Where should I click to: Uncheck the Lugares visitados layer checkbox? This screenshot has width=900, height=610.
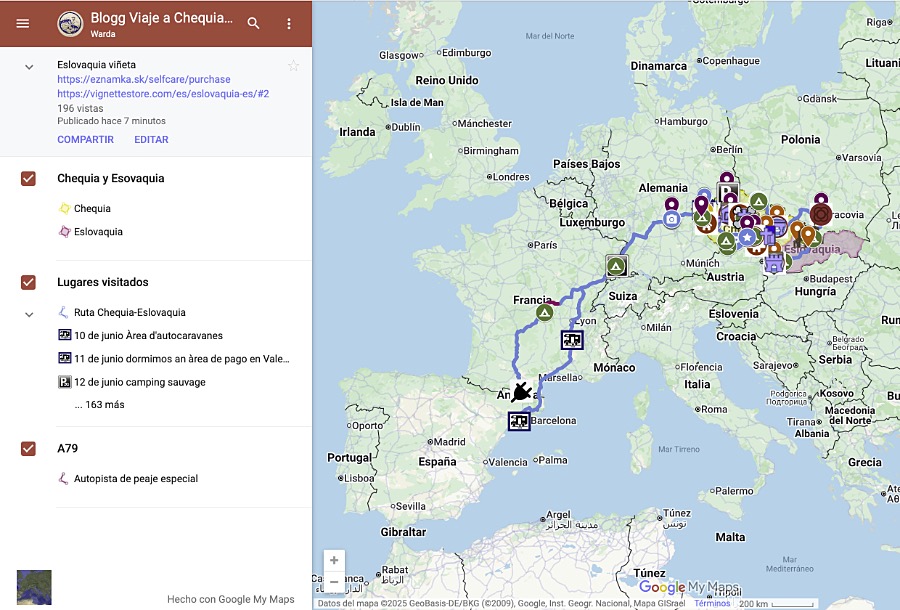tap(28, 282)
